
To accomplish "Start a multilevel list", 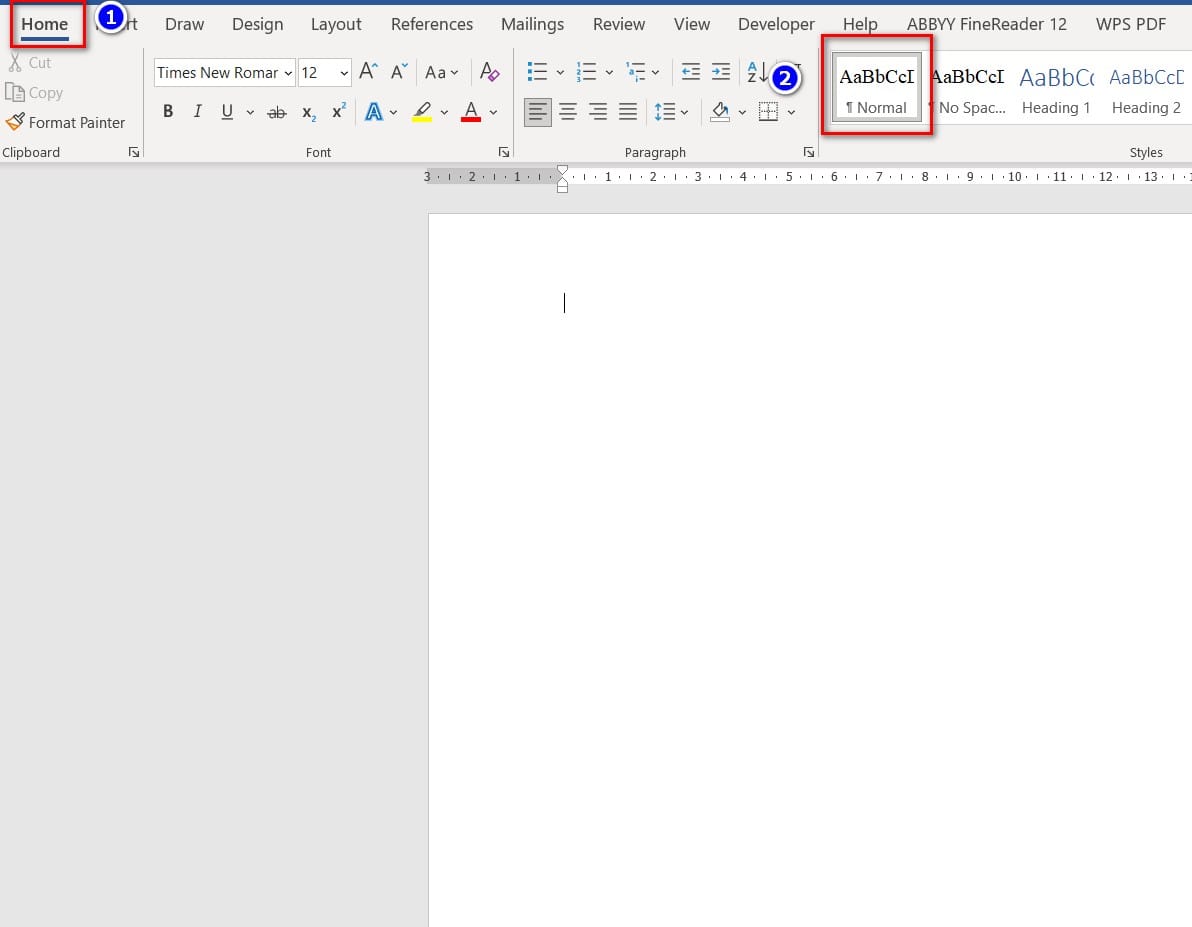I will [x=635, y=72].
